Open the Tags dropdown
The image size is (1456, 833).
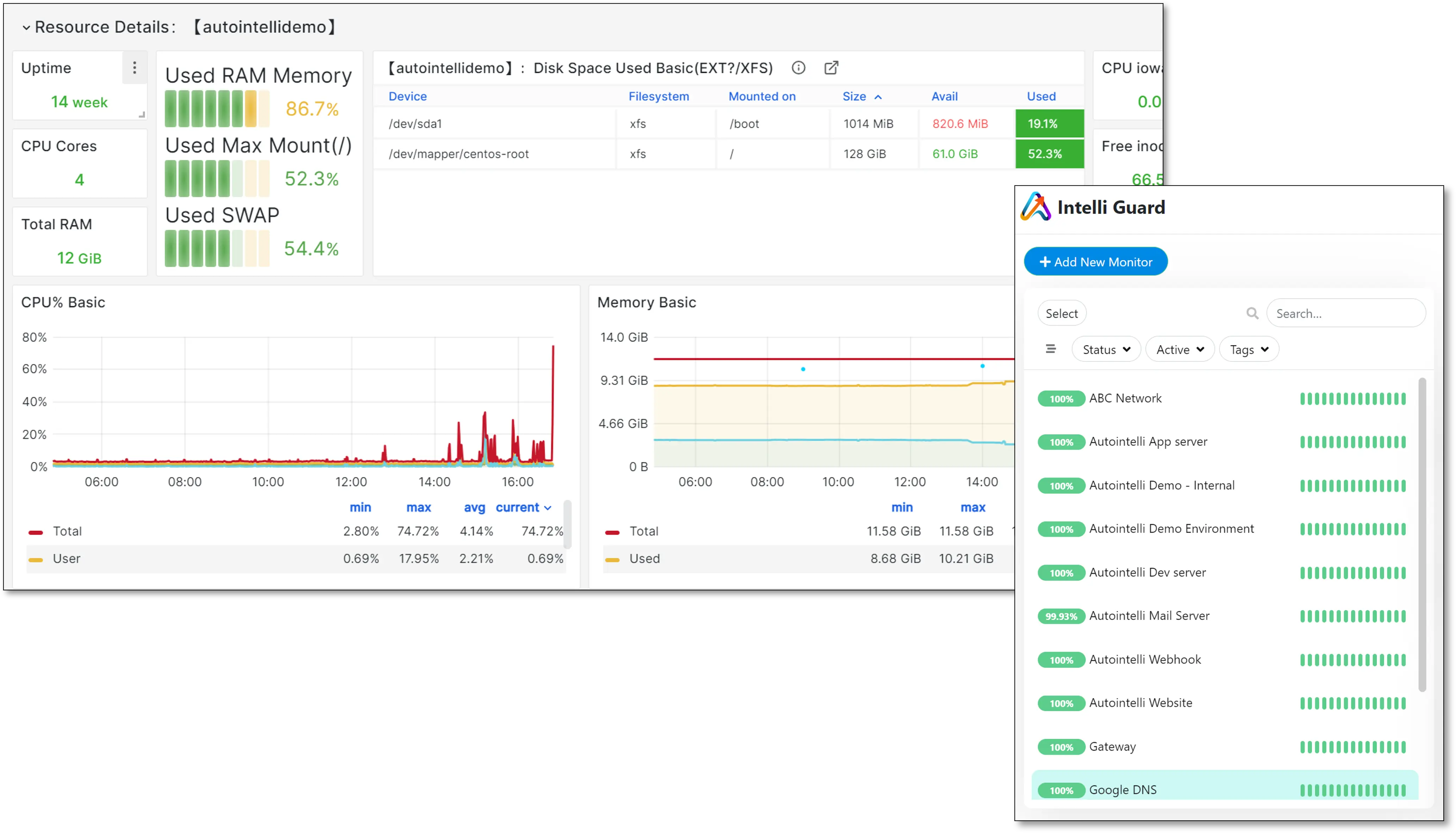[1248, 349]
